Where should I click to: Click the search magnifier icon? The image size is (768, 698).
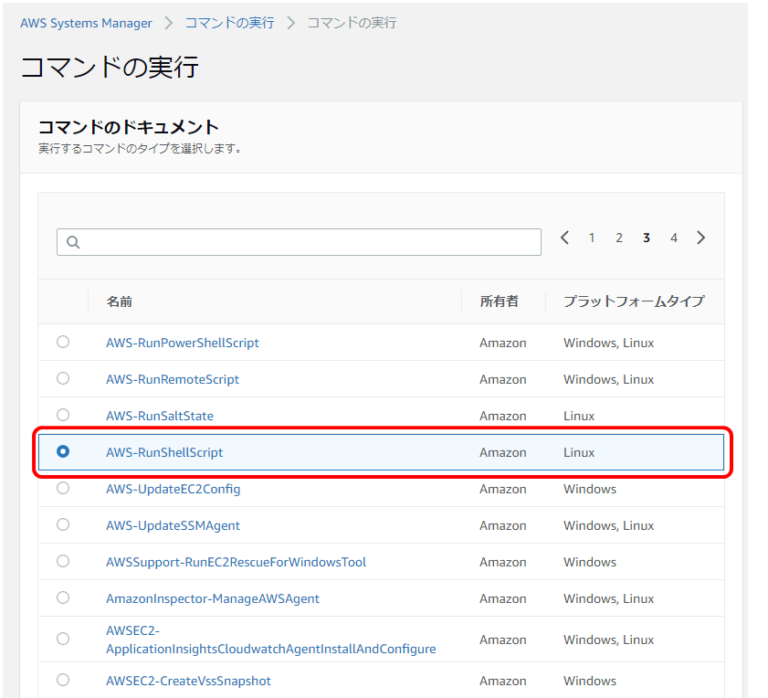click(x=73, y=242)
